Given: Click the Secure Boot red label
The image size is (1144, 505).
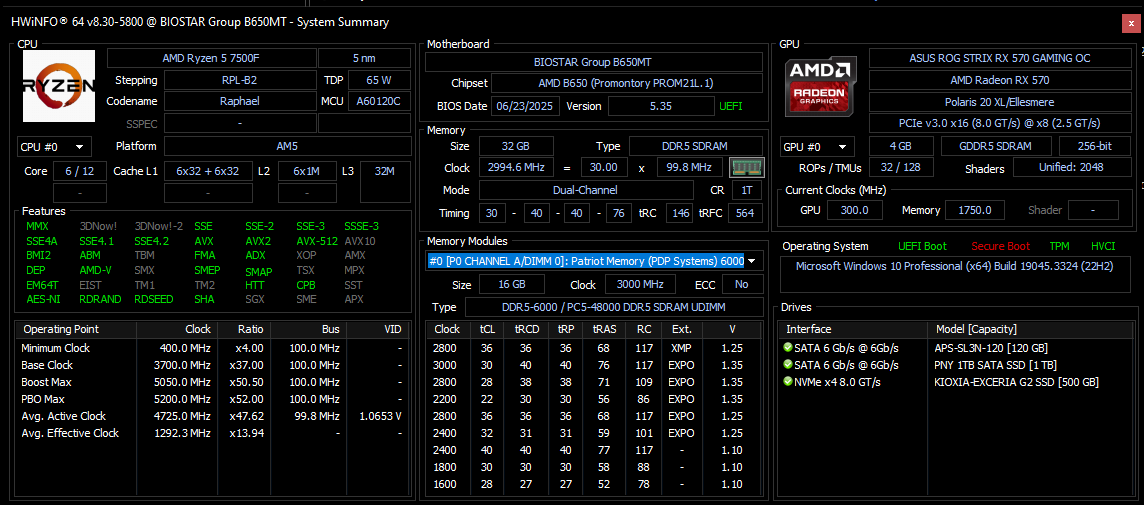Looking at the screenshot, I should click(1000, 247).
